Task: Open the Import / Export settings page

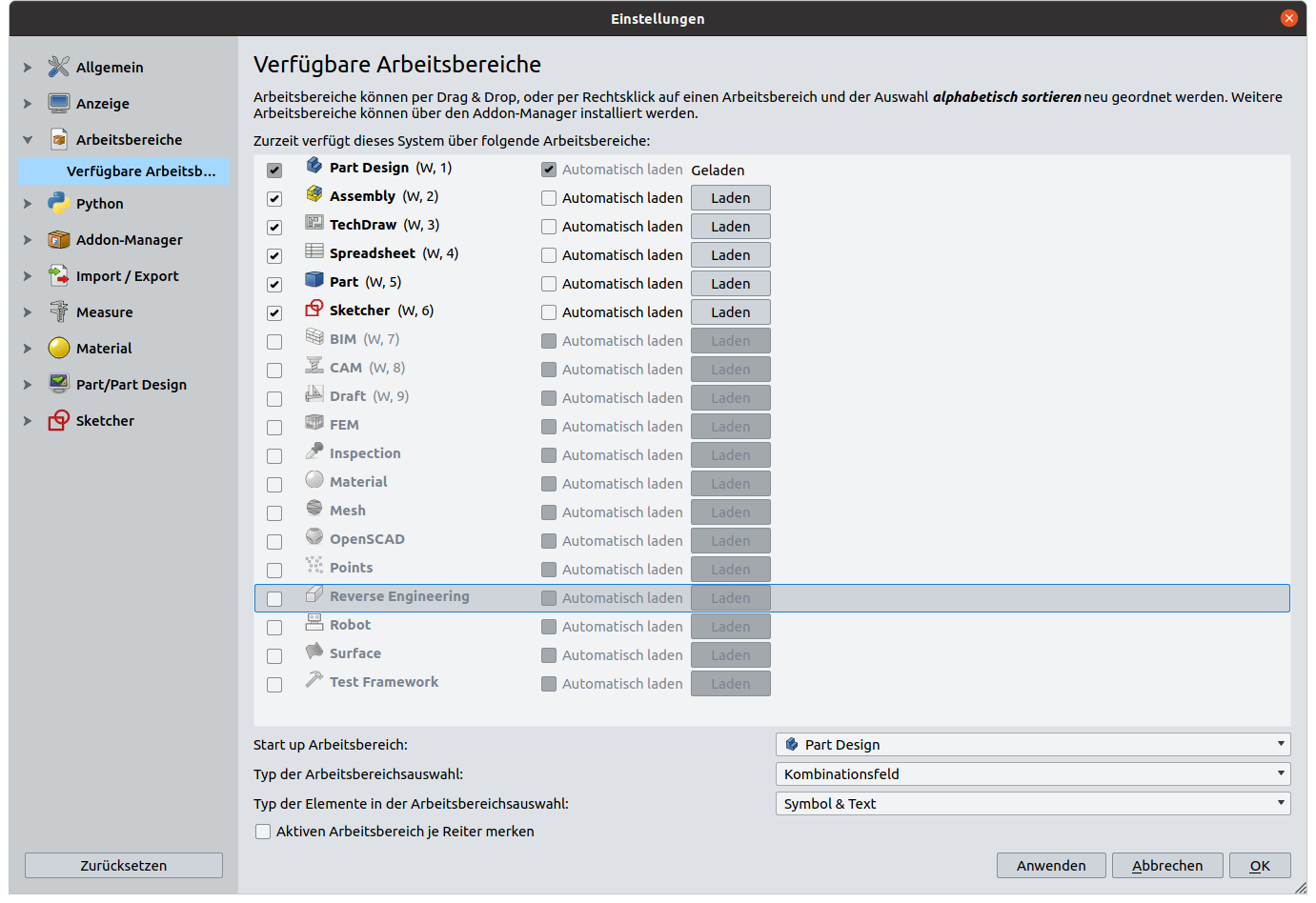Action: tap(127, 276)
